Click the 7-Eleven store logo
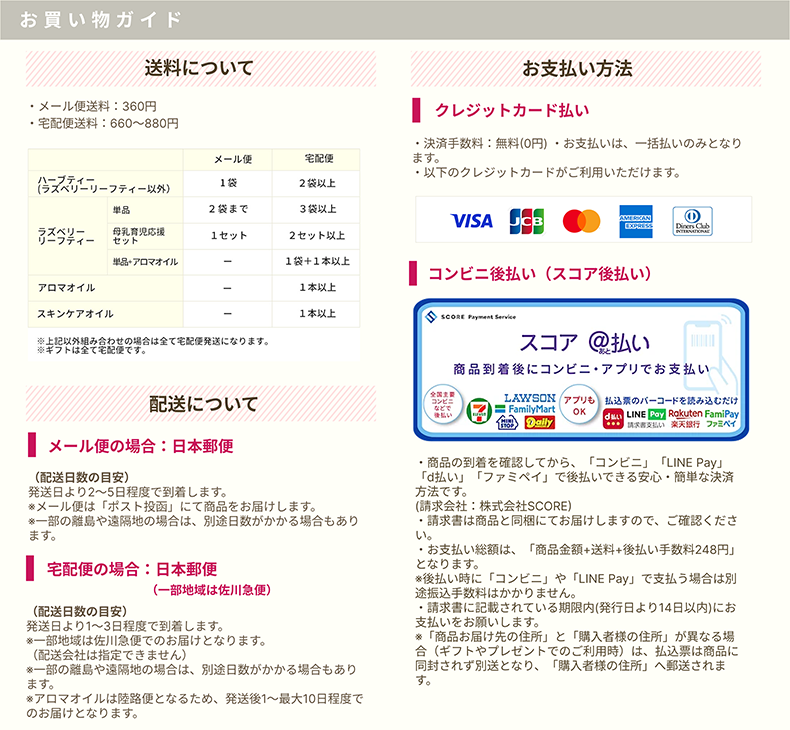 coord(477,414)
